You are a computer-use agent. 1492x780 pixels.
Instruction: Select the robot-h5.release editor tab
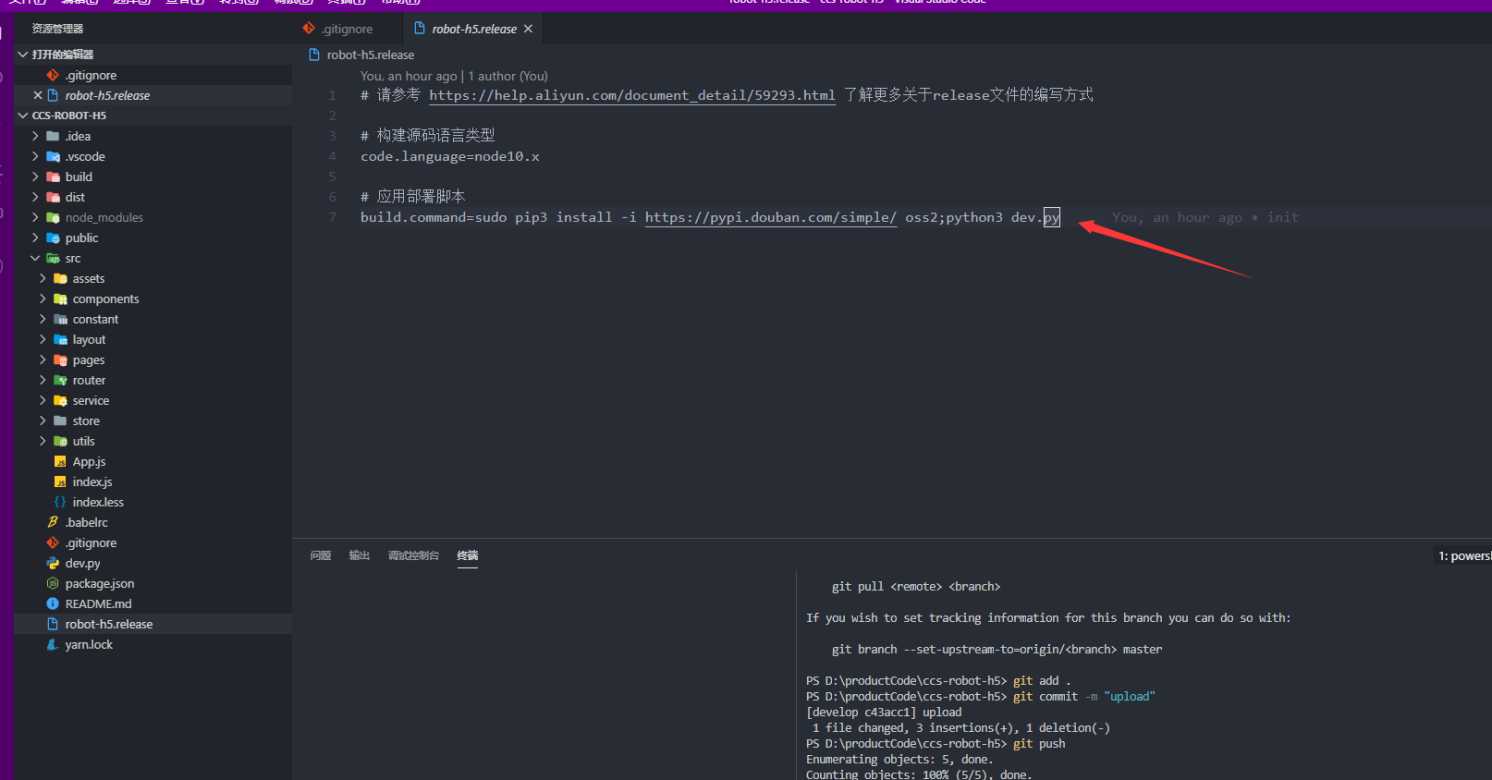coord(474,29)
